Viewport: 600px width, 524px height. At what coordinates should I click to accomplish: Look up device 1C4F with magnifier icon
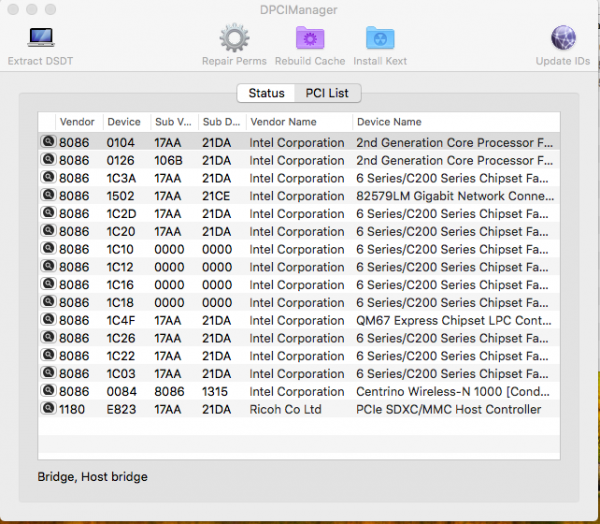click(x=48, y=319)
